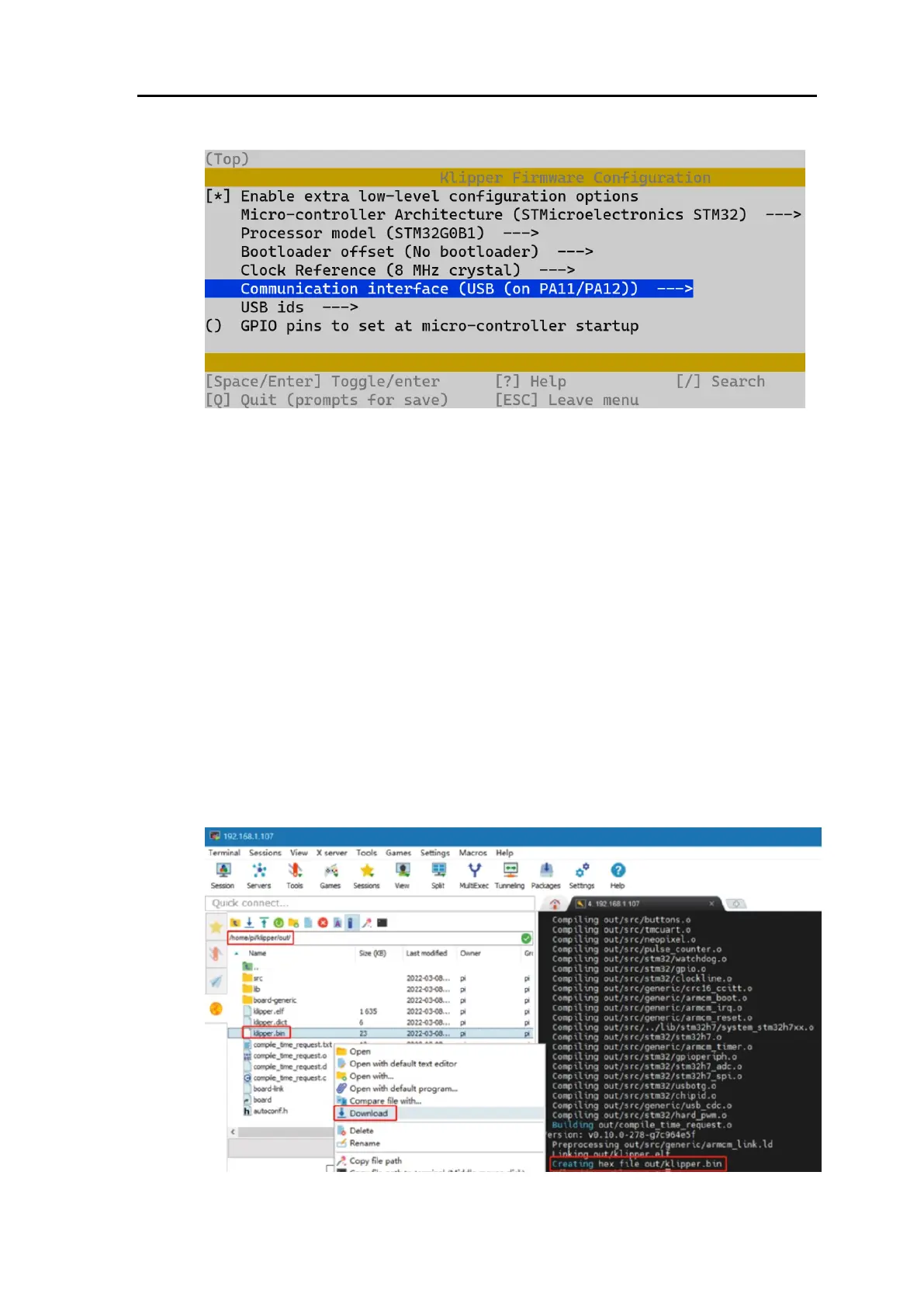Image resolution: width=924 pixels, height=1307 pixels.
Task: Open the View menu in menu bar
Action: (299, 852)
